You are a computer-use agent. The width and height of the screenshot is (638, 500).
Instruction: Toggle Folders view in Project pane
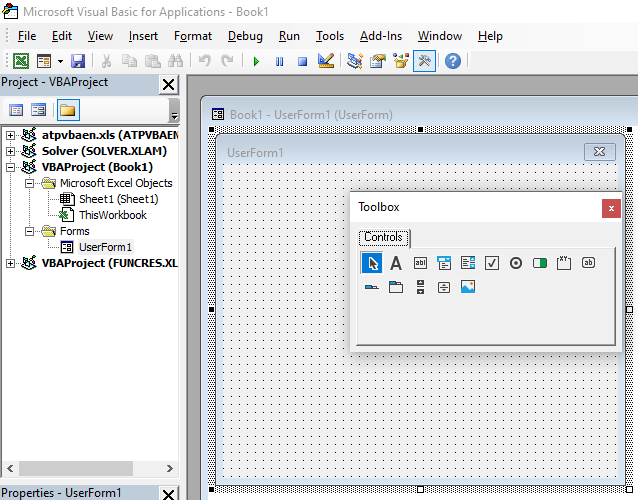coord(68,110)
